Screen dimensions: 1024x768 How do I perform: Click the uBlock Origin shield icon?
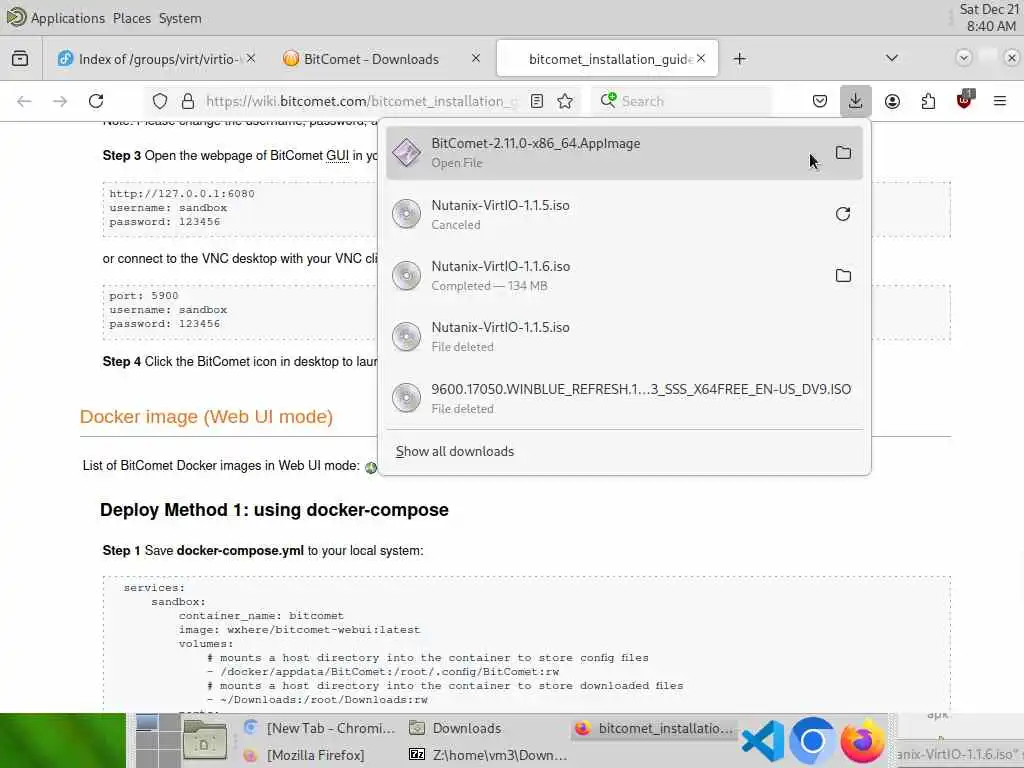[x=965, y=100]
